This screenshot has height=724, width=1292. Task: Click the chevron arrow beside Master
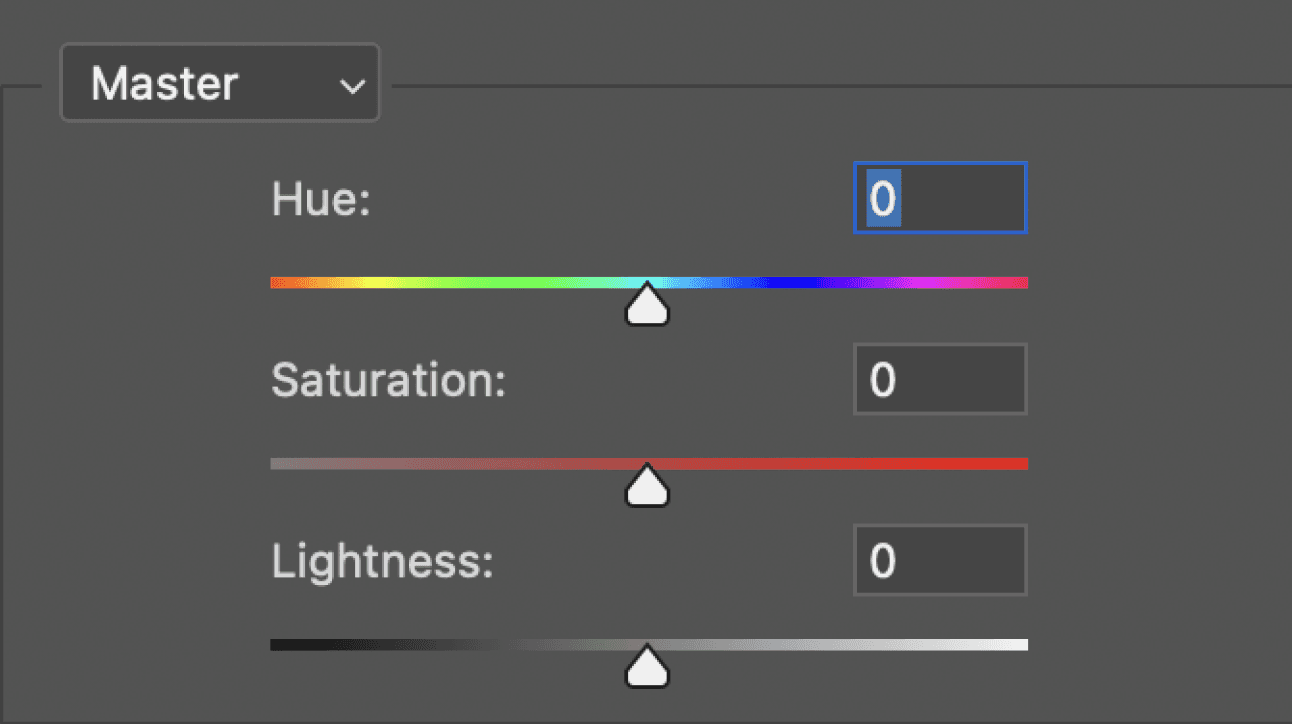(352, 87)
